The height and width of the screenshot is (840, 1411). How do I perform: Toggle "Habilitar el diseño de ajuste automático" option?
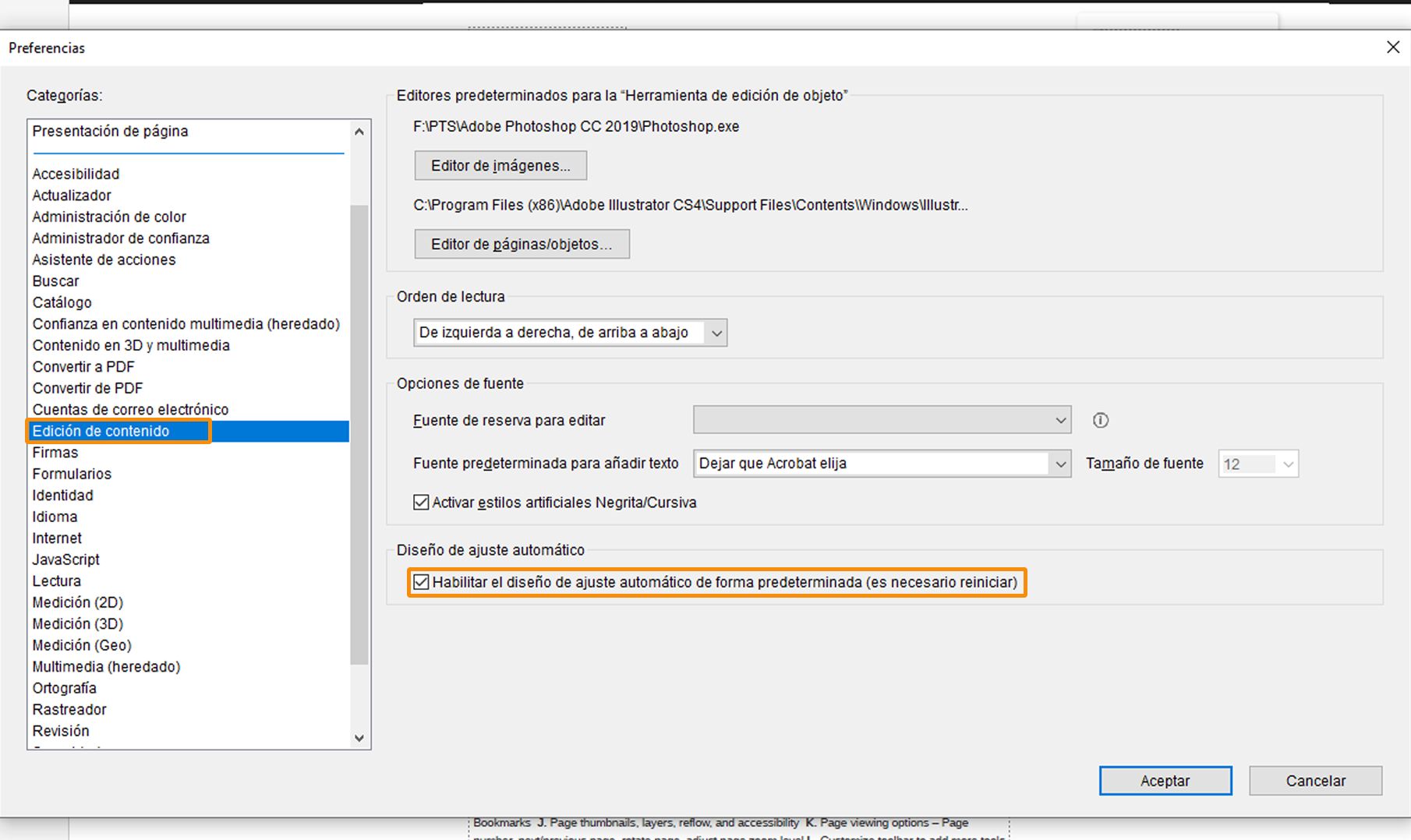(420, 582)
